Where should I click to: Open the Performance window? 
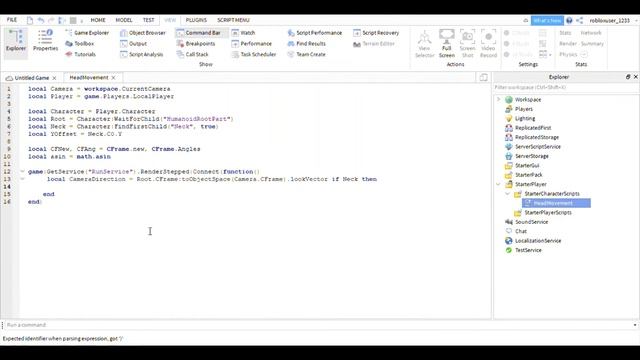pyautogui.click(x=251, y=43)
